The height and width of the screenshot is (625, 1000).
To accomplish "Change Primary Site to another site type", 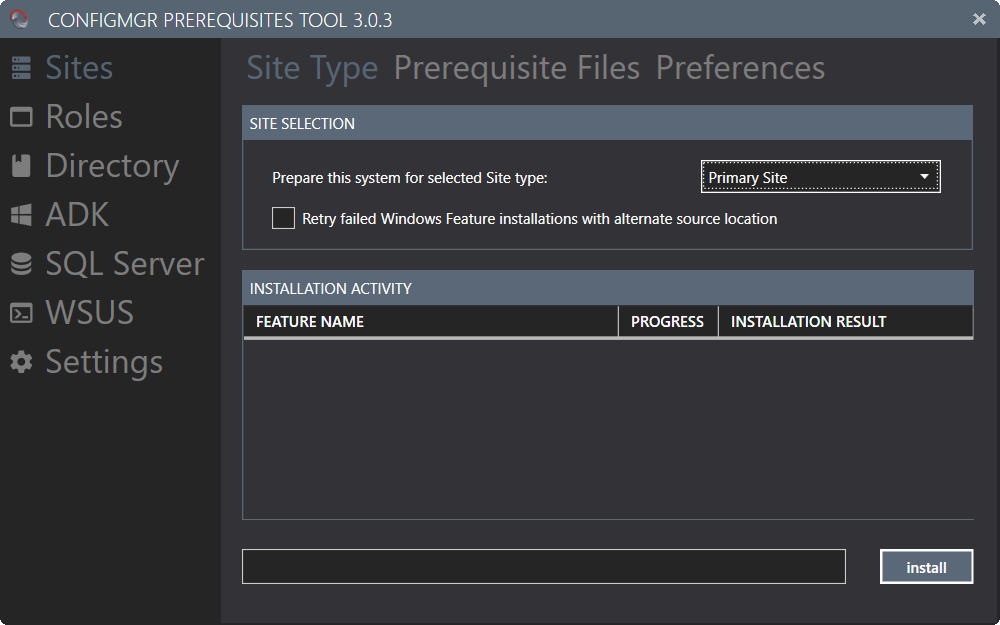I will [820, 176].
